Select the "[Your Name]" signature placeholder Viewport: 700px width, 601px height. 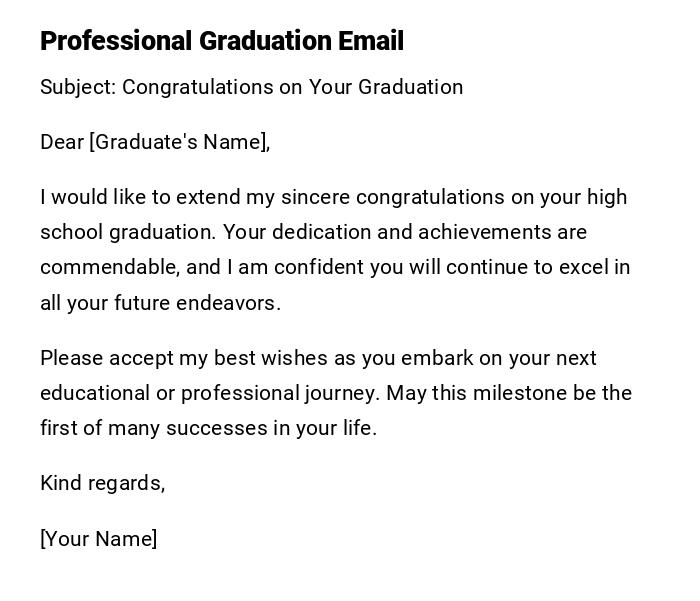tap(98, 539)
